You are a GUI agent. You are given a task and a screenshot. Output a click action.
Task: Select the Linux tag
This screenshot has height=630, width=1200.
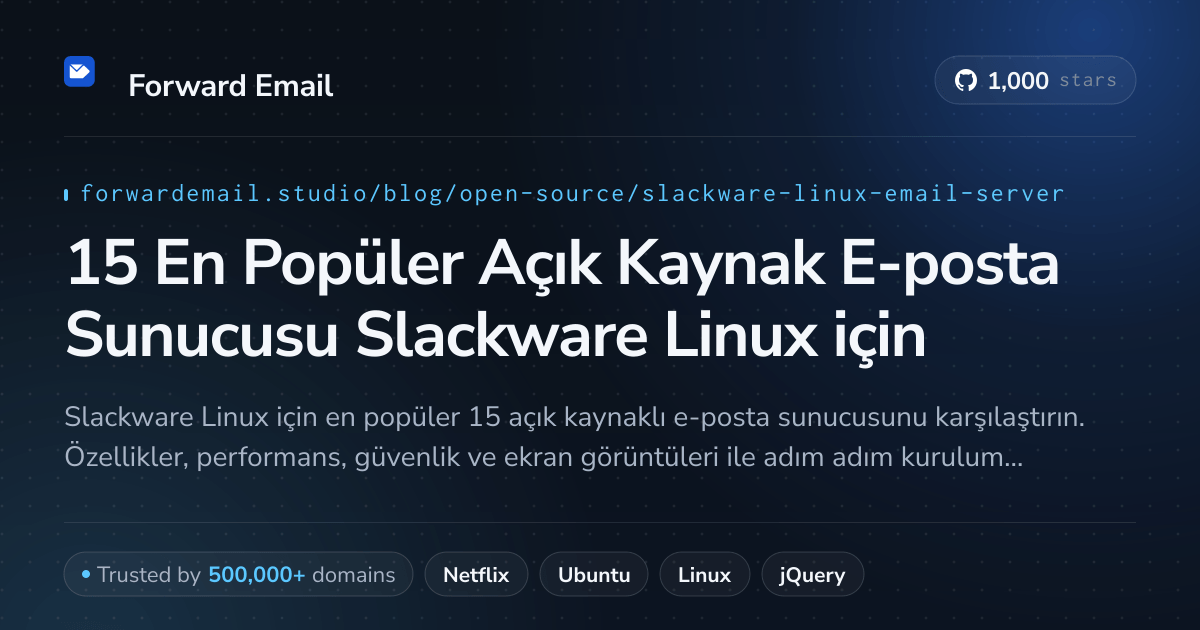704,575
